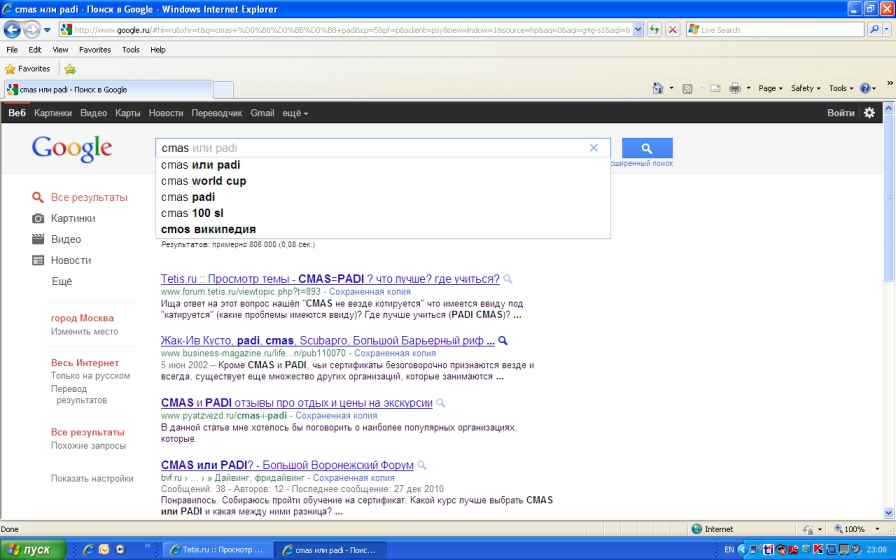Image resolution: width=896 pixels, height=560 pixels.
Task: Click the page scrollbar down arrow
Action: tap(889, 513)
